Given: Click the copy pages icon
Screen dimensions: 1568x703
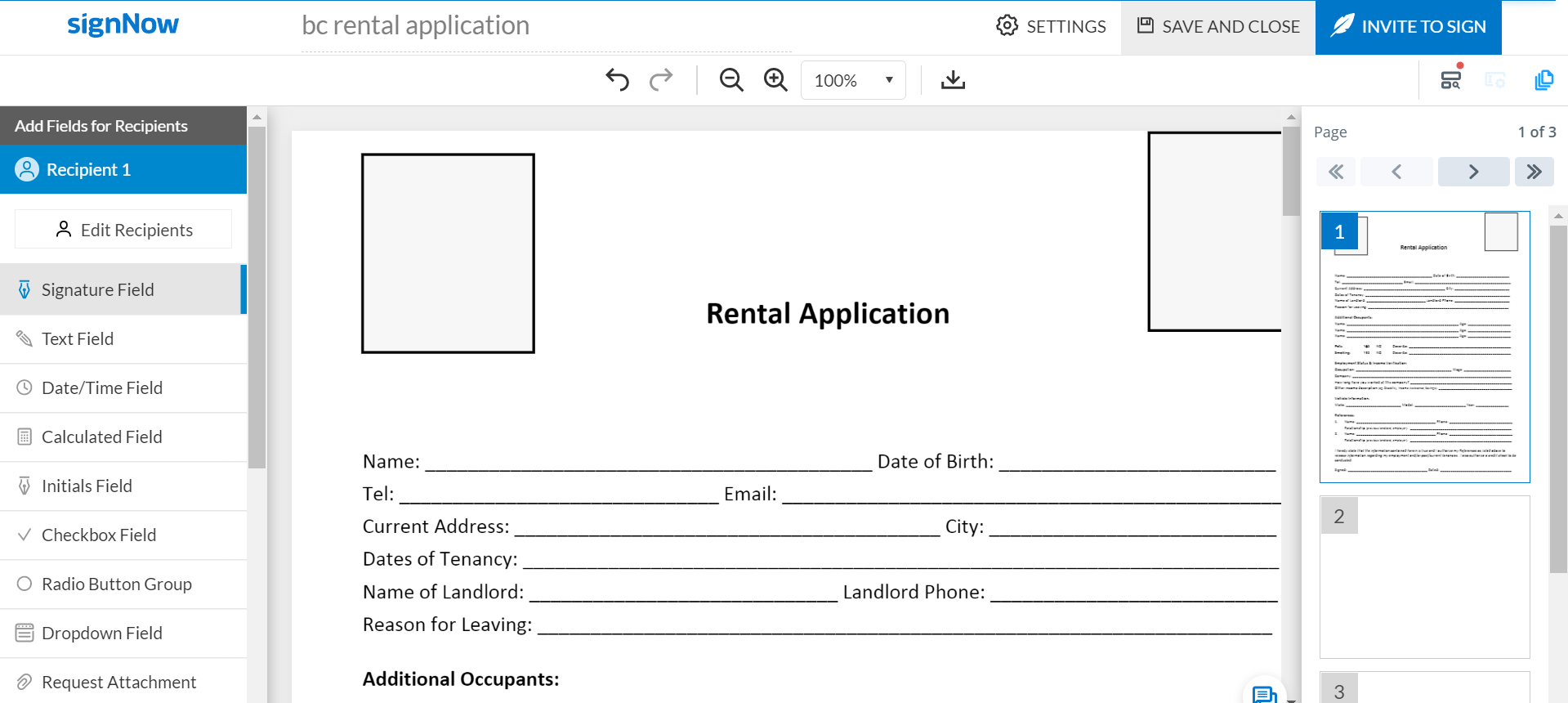Looking at the screenshot, I should (x=1543, y=80).
